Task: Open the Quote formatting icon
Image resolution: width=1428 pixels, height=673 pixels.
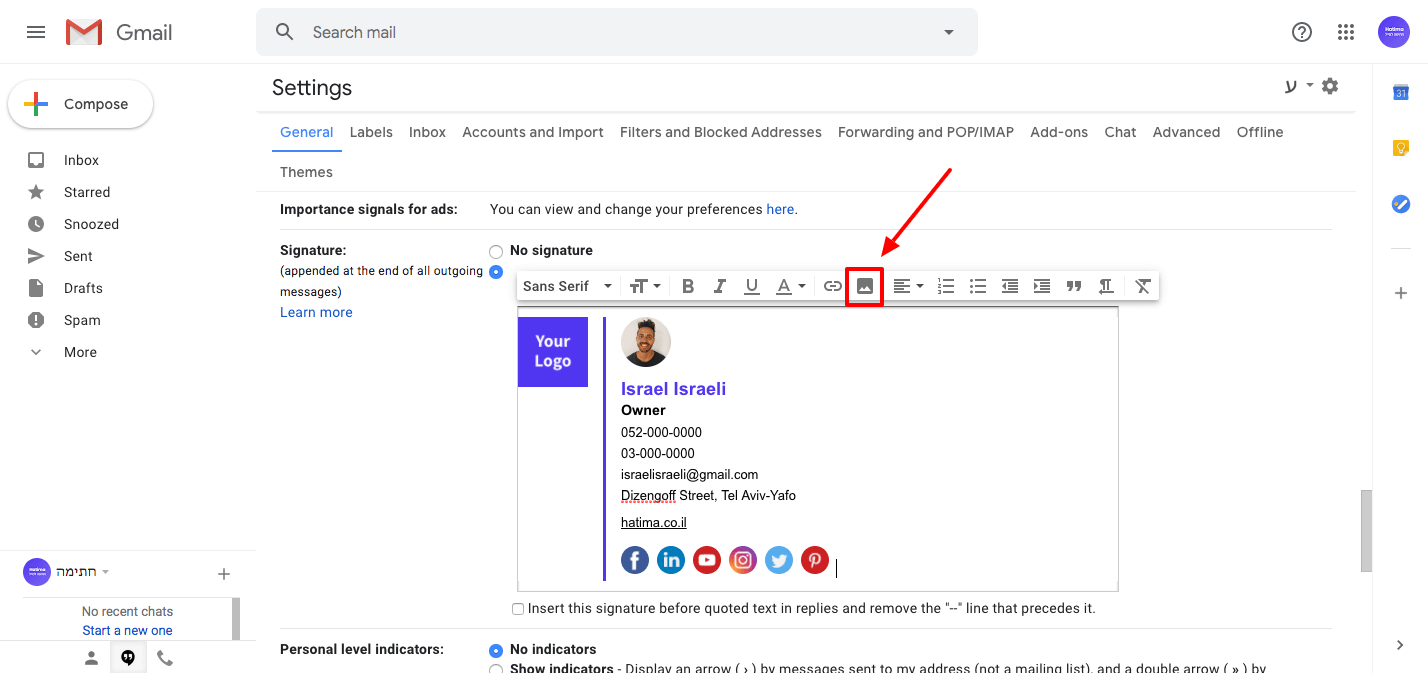Action: [x=1073, y=286]
